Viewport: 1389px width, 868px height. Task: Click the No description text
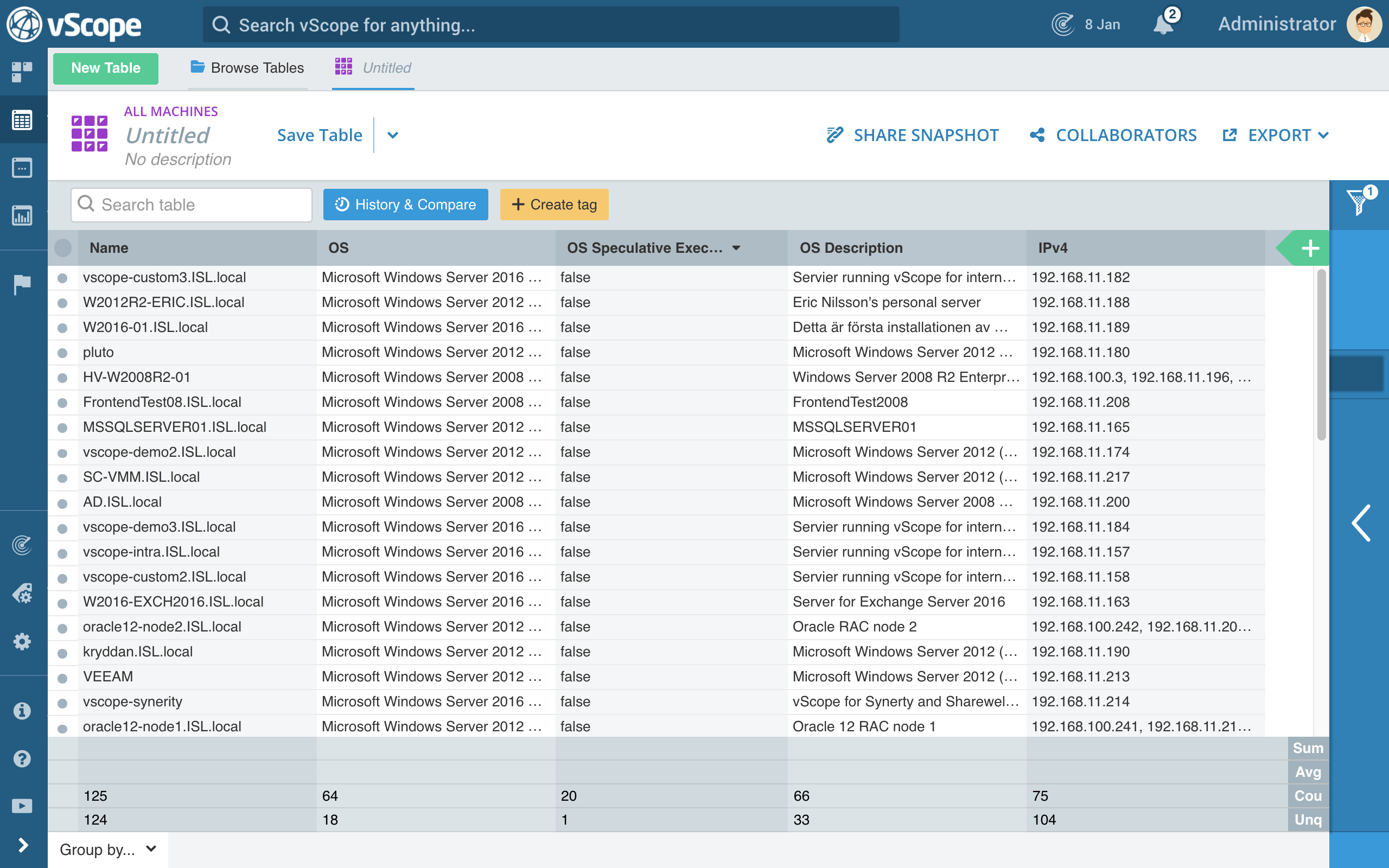[178, 159]
